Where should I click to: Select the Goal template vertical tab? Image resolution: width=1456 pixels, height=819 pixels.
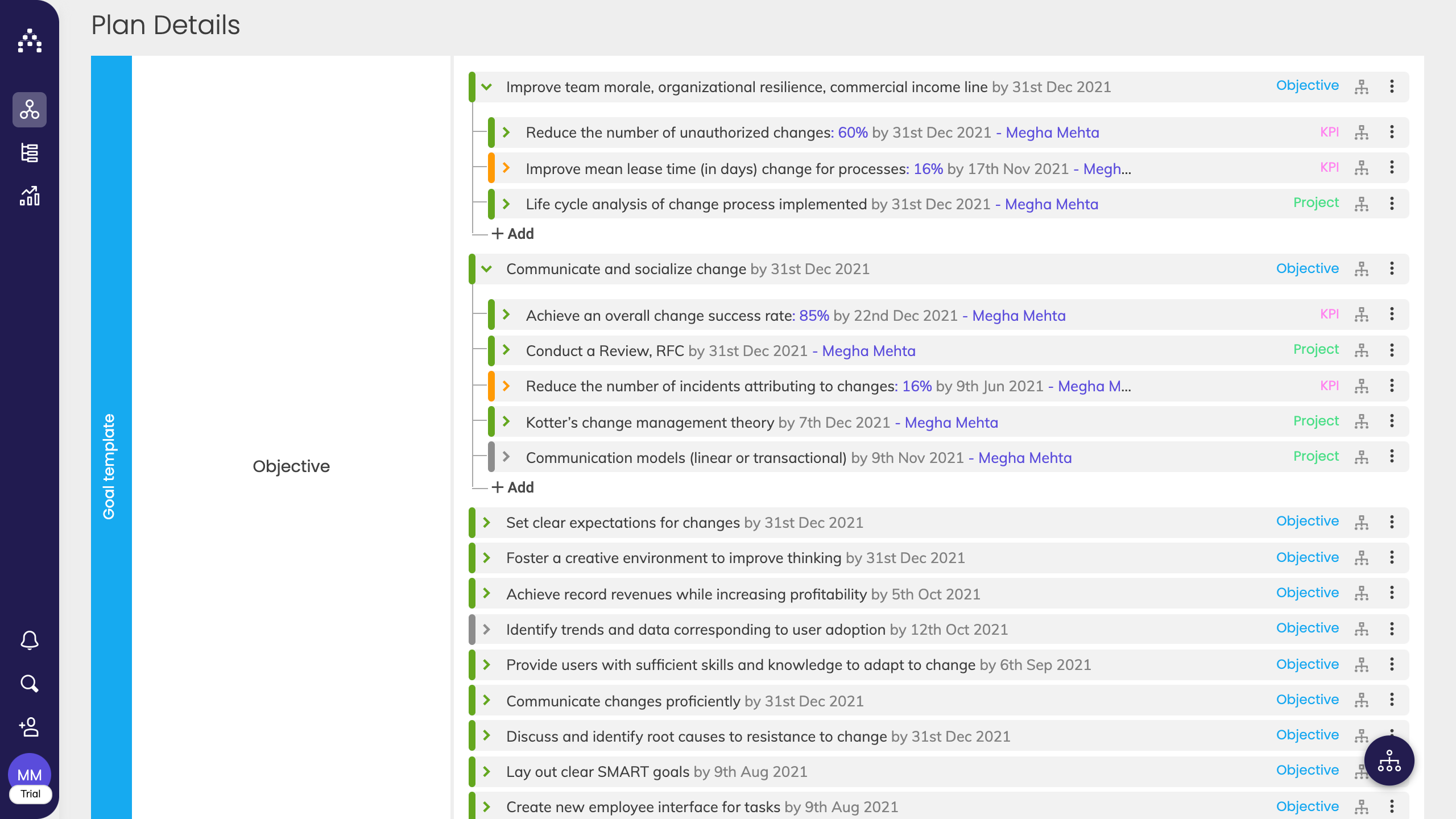click(111, 437)
